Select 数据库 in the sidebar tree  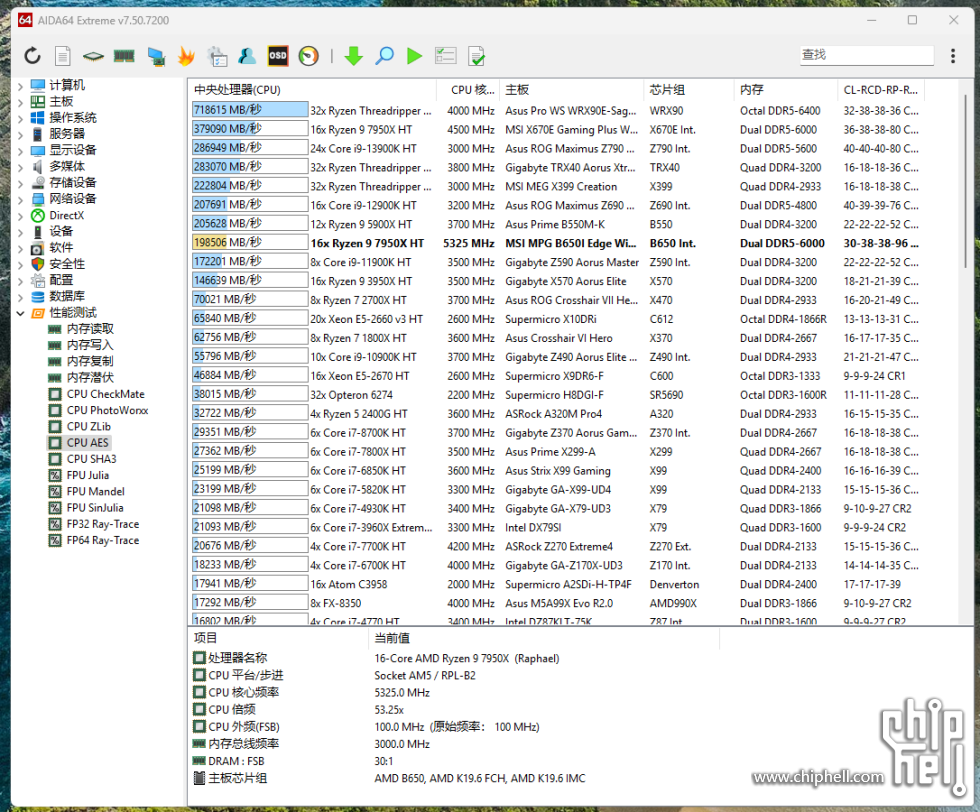click(67, 297)
